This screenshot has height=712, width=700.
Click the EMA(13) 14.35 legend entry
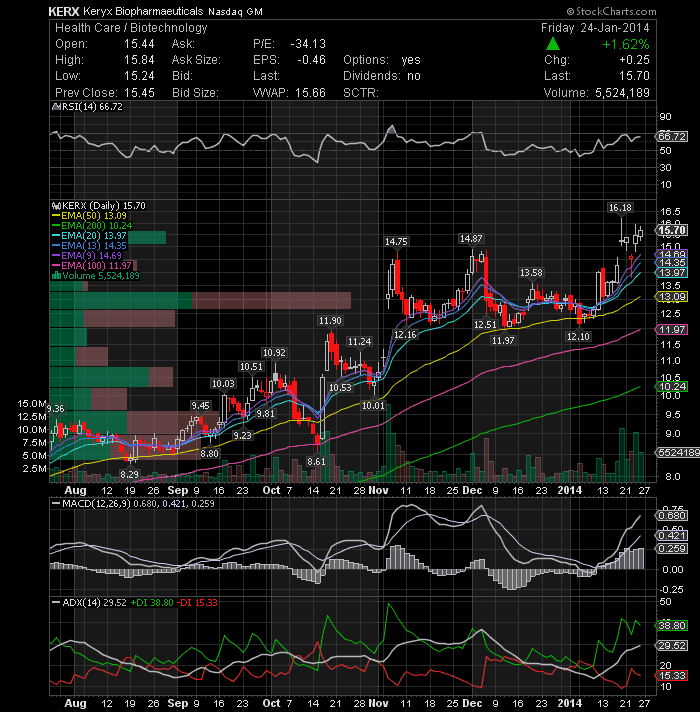point(89,246)
